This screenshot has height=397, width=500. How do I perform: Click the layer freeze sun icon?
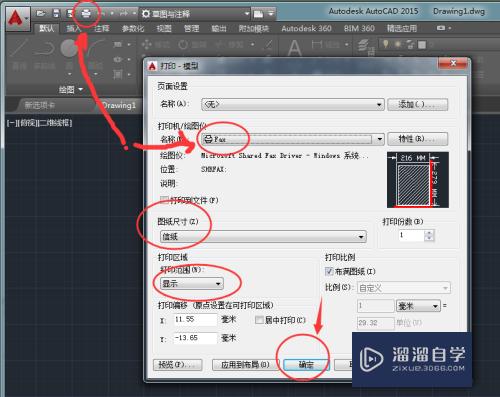pyautogui.click(x=398, y=44)
